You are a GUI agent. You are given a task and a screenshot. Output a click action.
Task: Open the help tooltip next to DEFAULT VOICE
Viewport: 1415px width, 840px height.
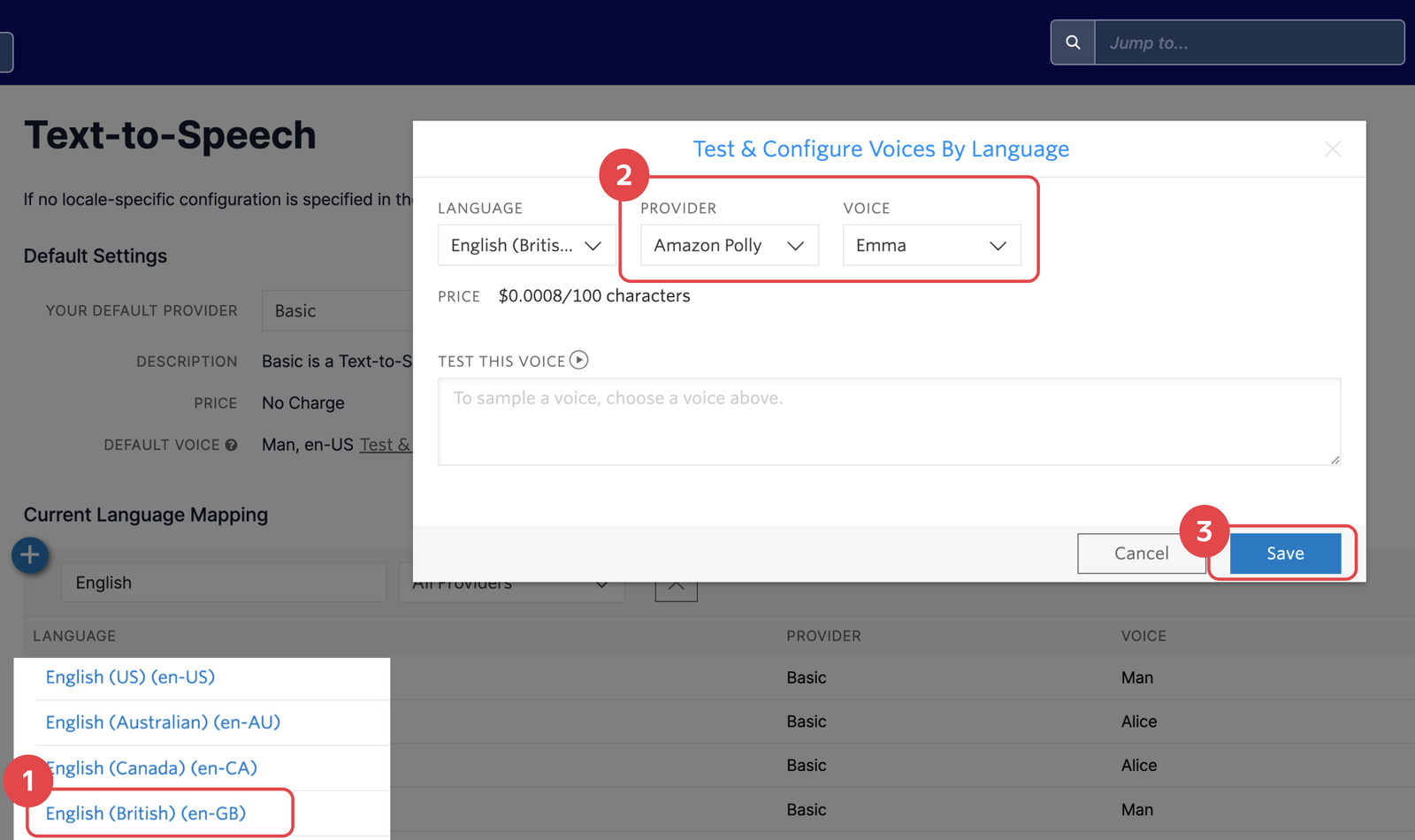click(x=231, y=445)
